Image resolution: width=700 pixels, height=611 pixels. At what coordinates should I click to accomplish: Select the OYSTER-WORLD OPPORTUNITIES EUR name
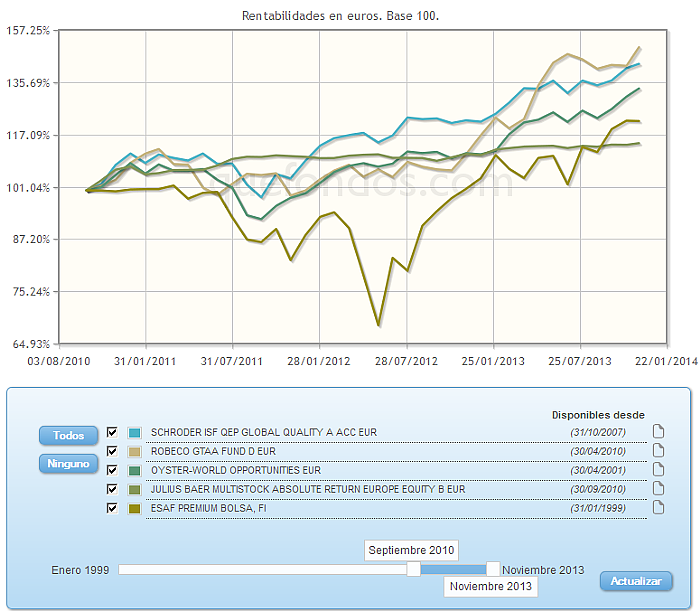[236, 470]
